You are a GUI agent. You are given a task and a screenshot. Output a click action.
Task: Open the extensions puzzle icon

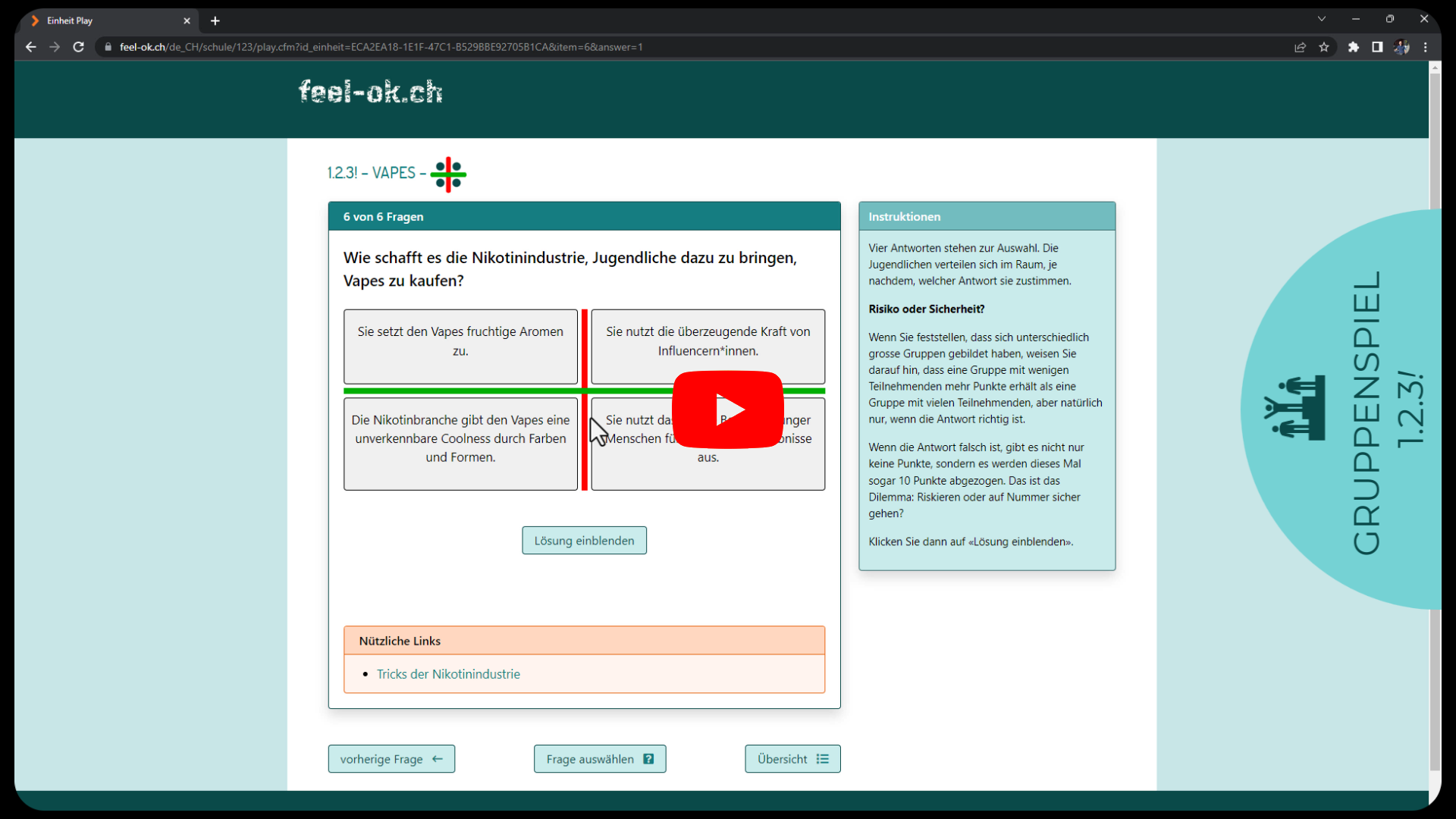(1354, 47)
